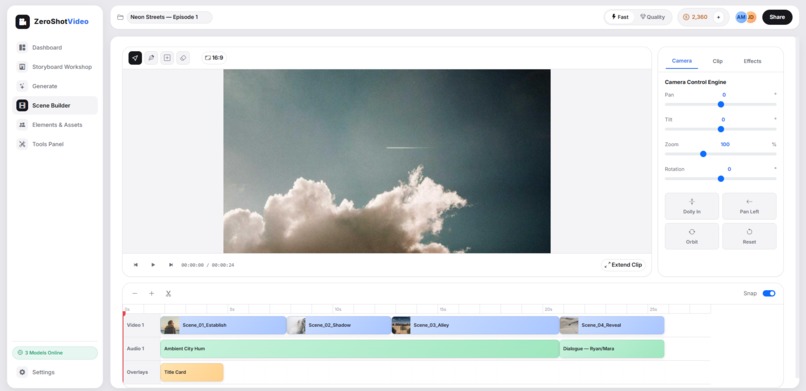
Task: Click the project folder icon
Action: point(120,17)
